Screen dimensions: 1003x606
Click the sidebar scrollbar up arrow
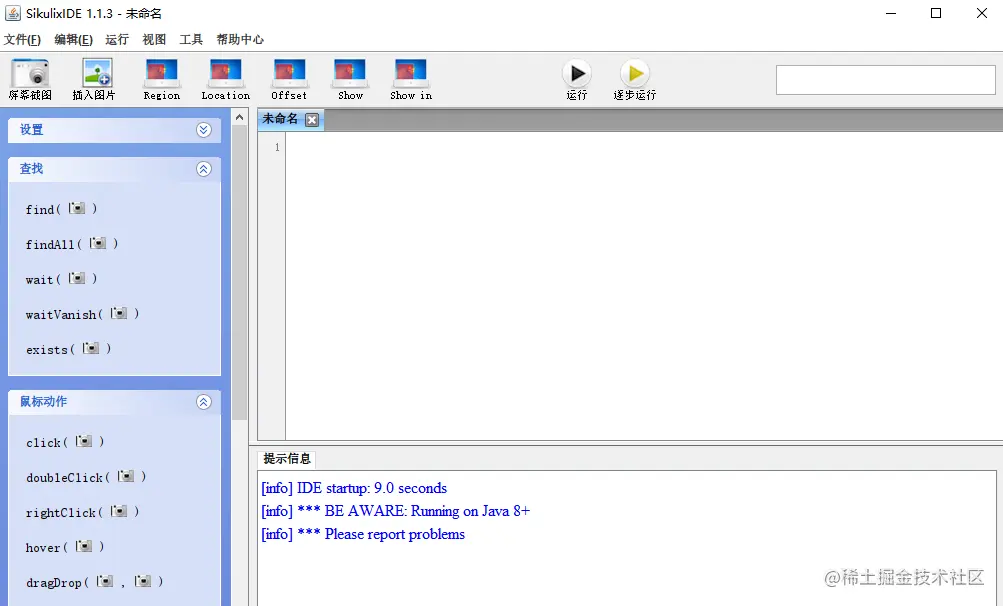coord(239,117)
